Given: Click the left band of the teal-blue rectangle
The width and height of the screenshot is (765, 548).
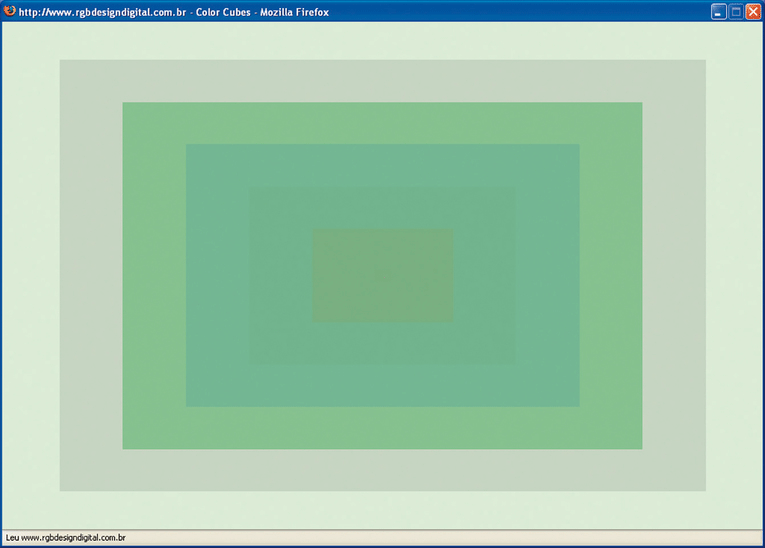Looking at the screenshot, I should 217,276.
